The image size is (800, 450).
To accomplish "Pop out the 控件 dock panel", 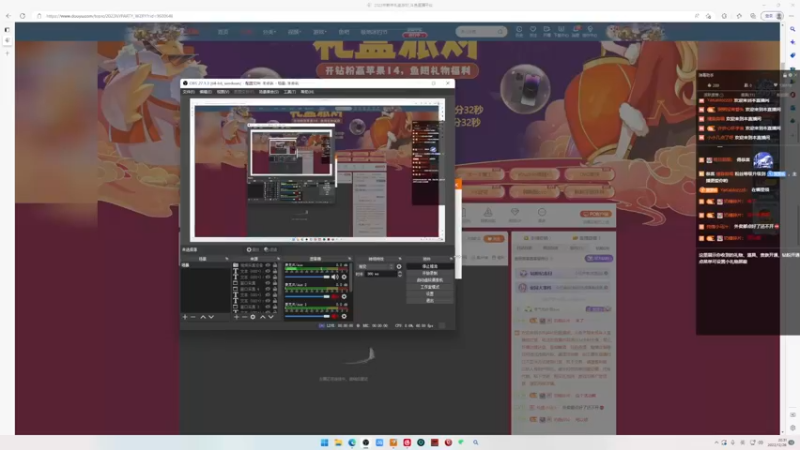I will pyautogui.click(x=452, y=259).
